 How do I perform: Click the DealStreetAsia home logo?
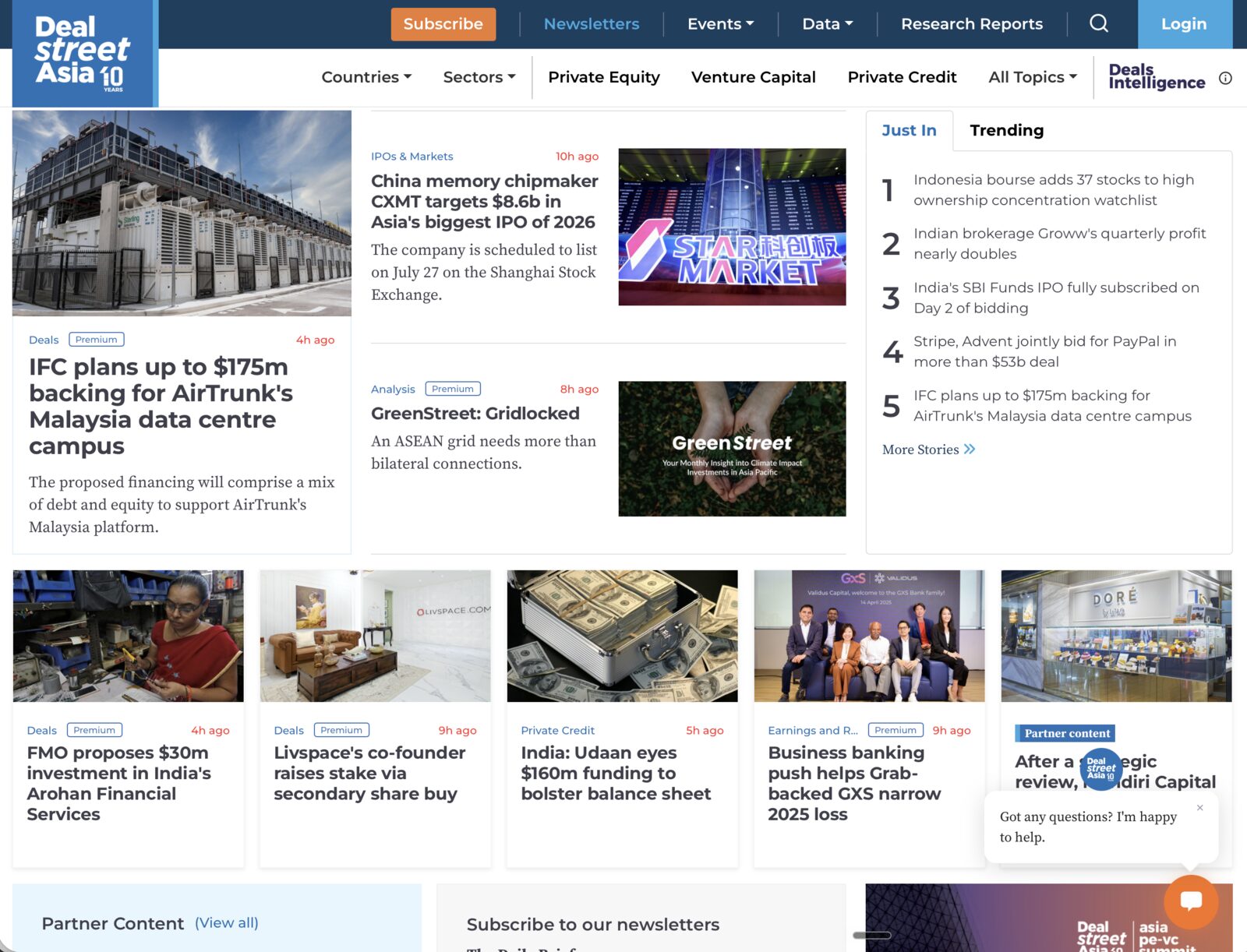click(85, 53)
